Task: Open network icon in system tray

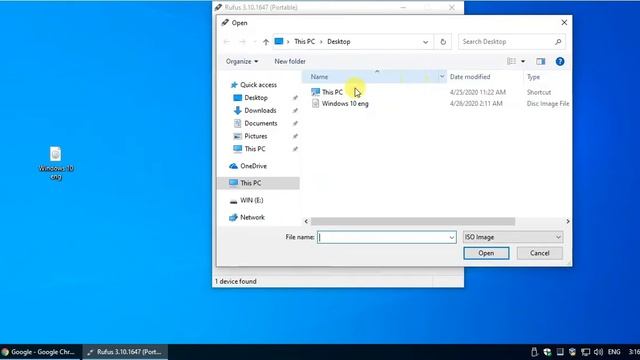Action: point(585,352)
